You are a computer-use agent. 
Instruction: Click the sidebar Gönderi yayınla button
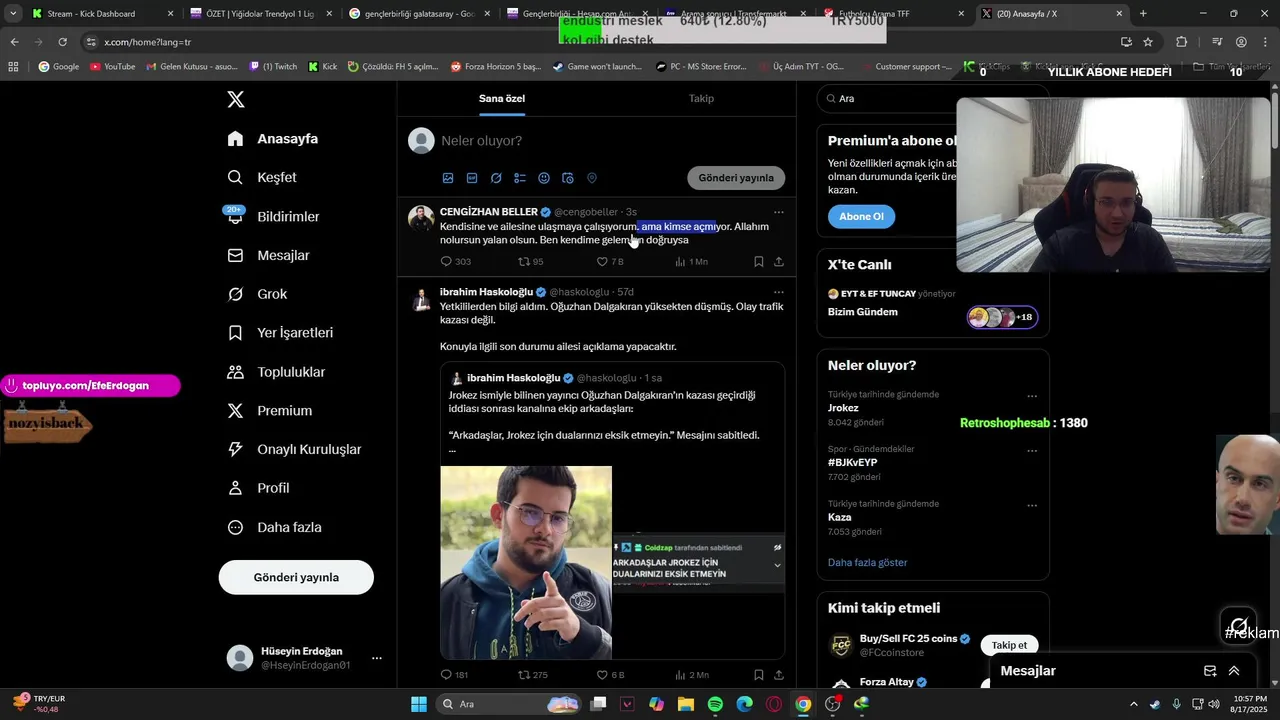click(x=296, y=577)
